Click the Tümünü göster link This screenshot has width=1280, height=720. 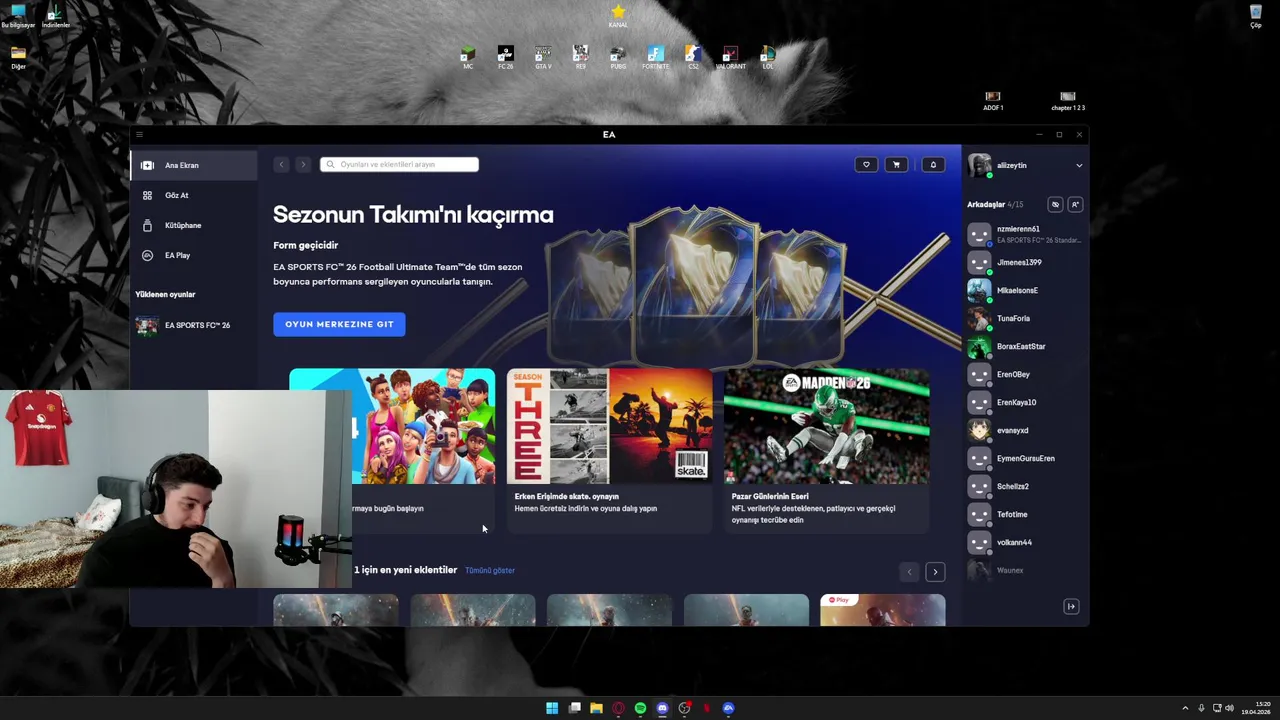click(490, 570)
